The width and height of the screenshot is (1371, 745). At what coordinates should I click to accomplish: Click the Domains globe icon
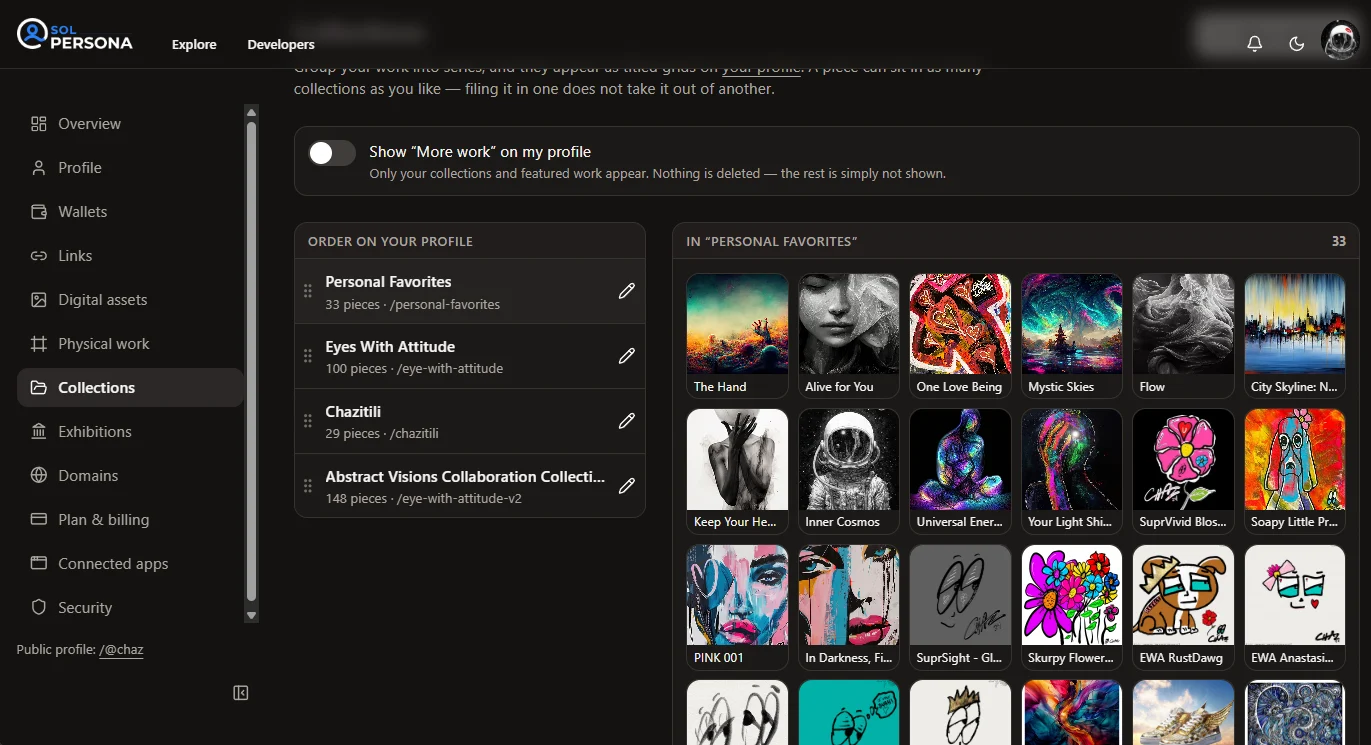(39, 476)
